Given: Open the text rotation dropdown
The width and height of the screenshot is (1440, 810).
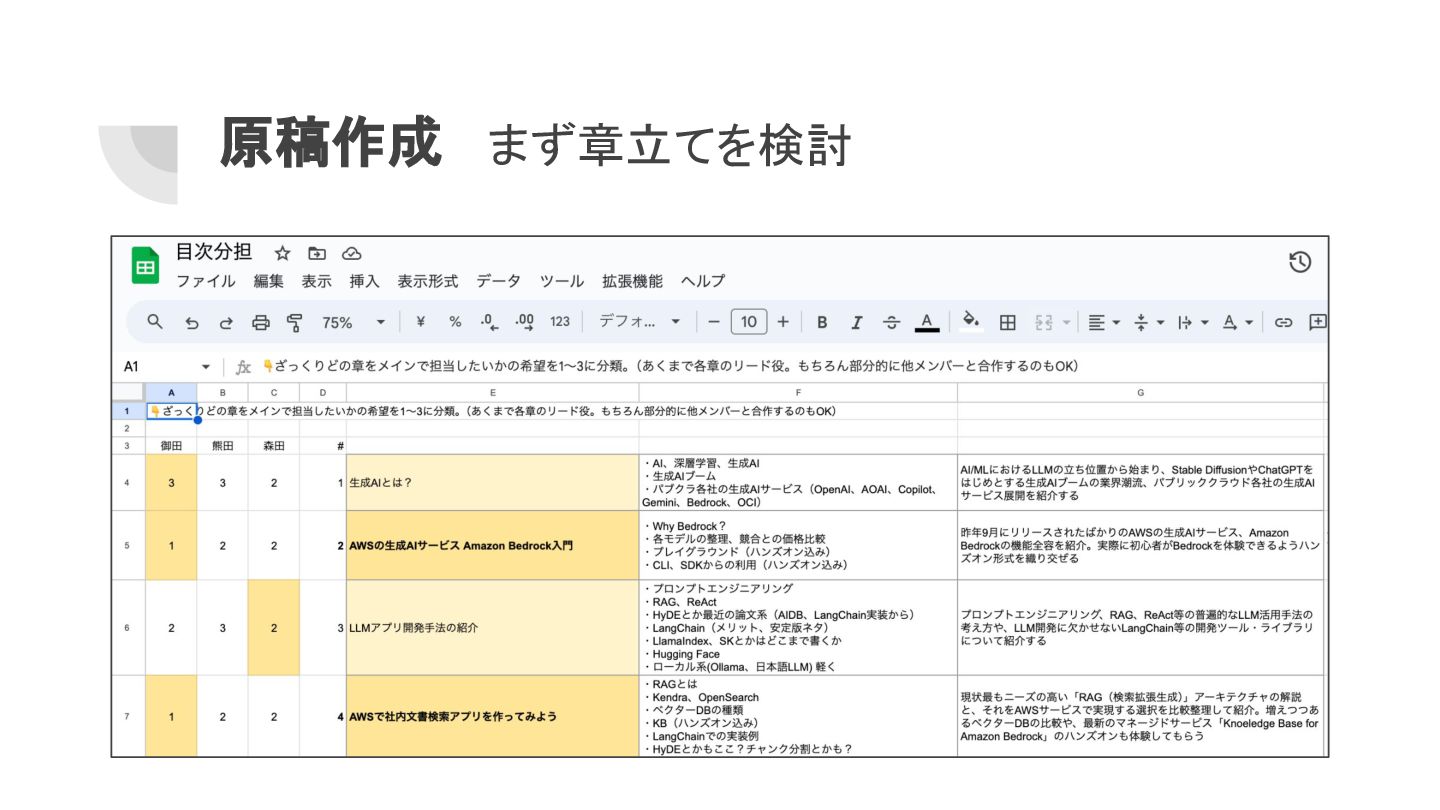Looking at the screenshot, I should pos(1238,322).
